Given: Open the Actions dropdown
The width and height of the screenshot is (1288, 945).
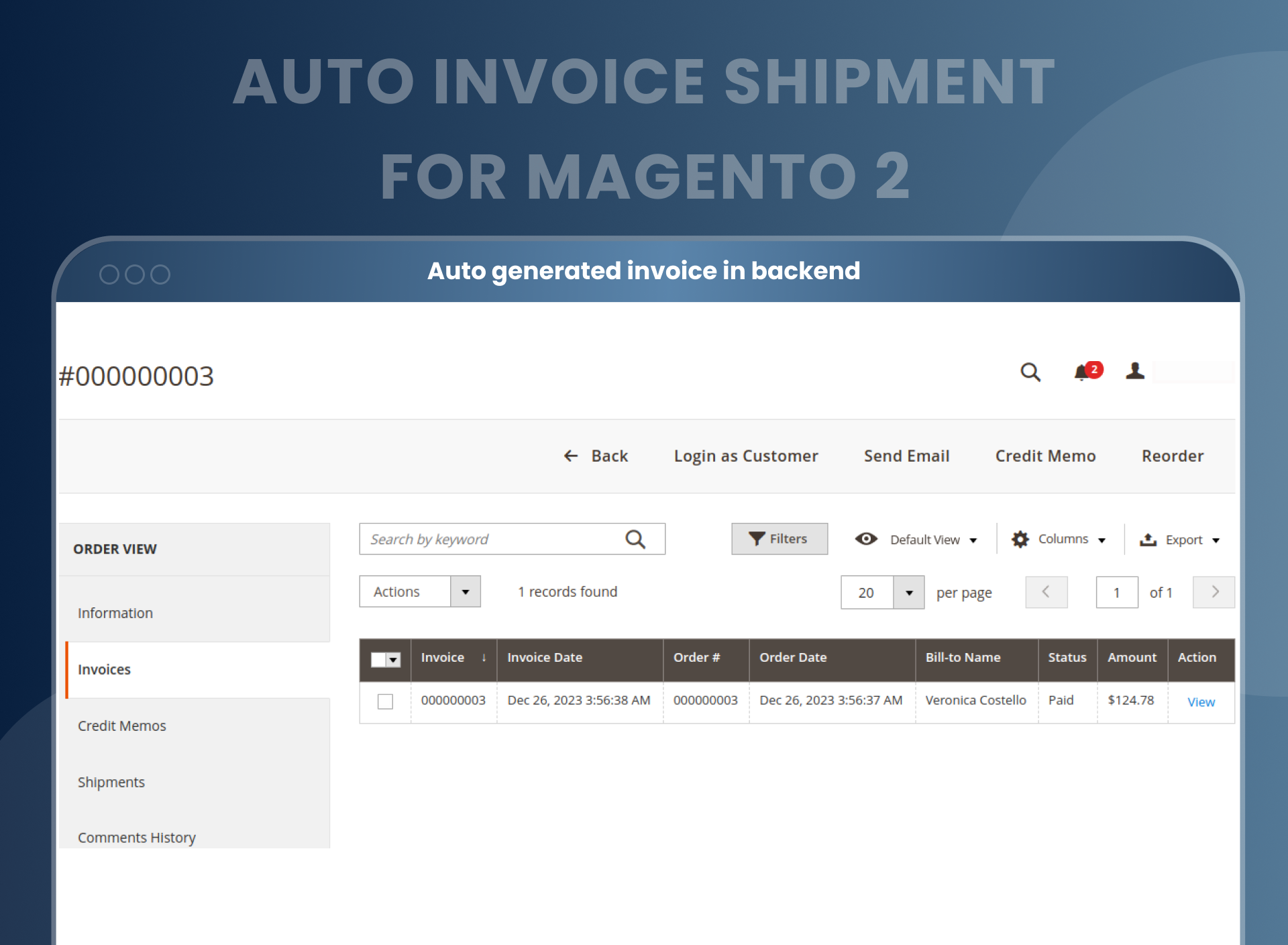Looking at the screenshot, I should coord(420,591).
